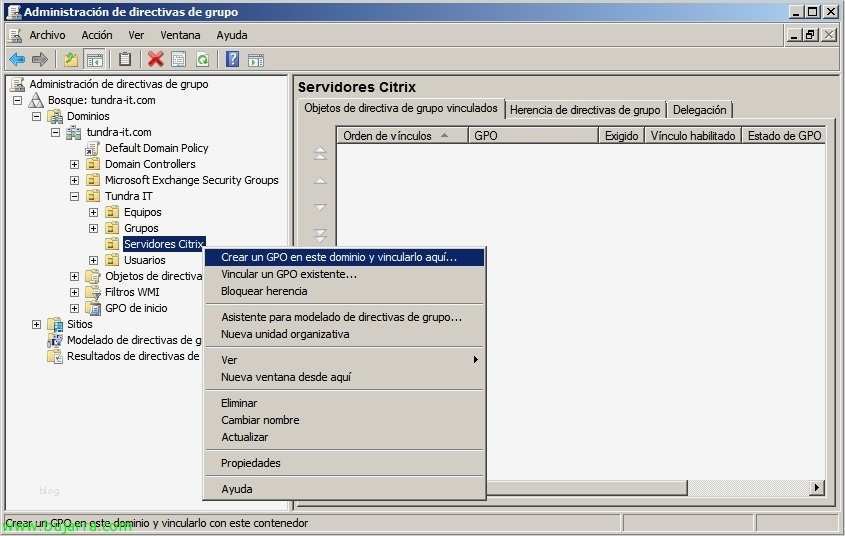The image size is (845, 536).
Task: Sort by 'Orden de vínculos' column header
Action: pyautogui.click(x=403, y=136)
